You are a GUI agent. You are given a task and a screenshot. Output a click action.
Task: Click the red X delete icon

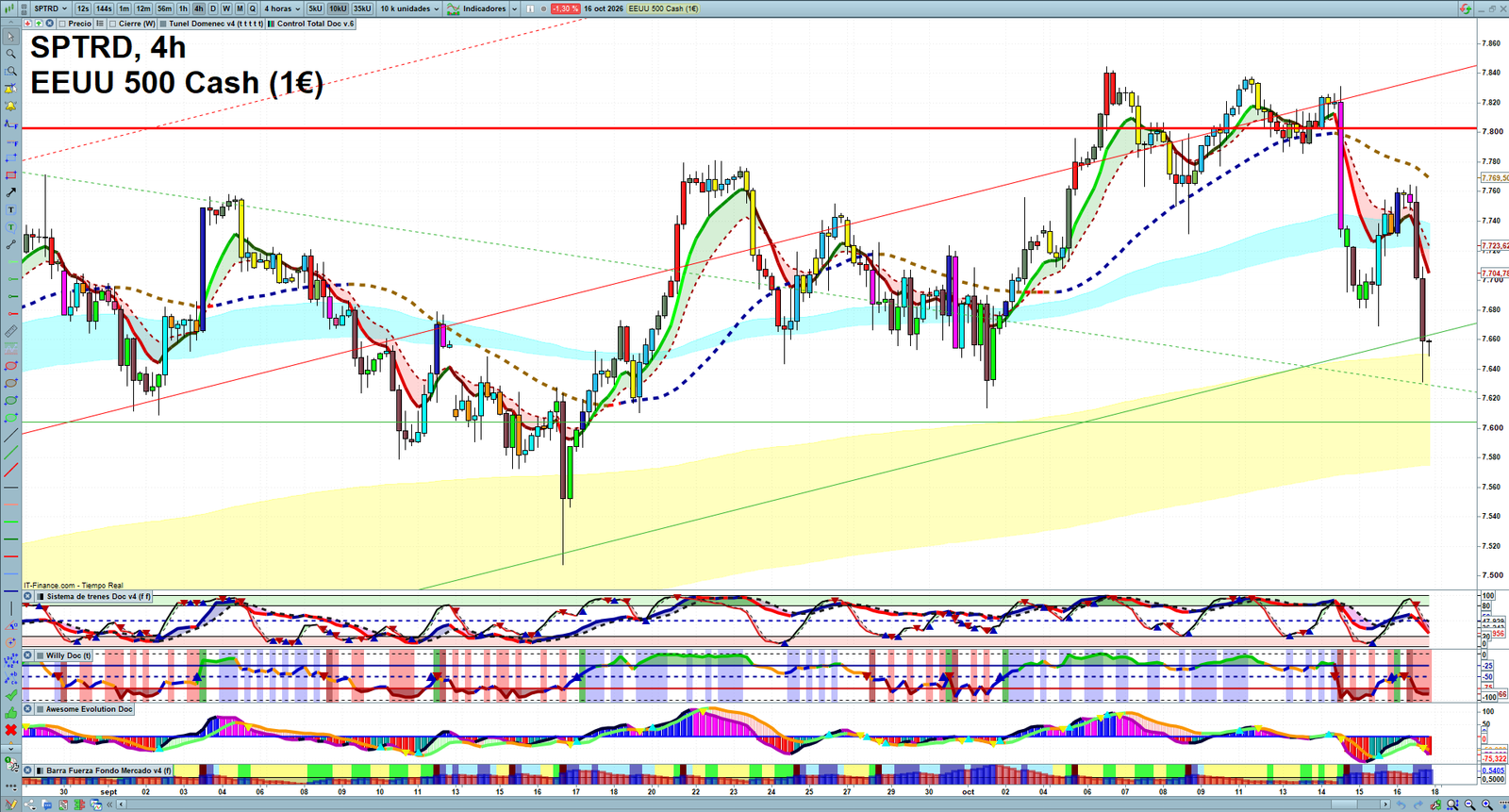point(11,730)
